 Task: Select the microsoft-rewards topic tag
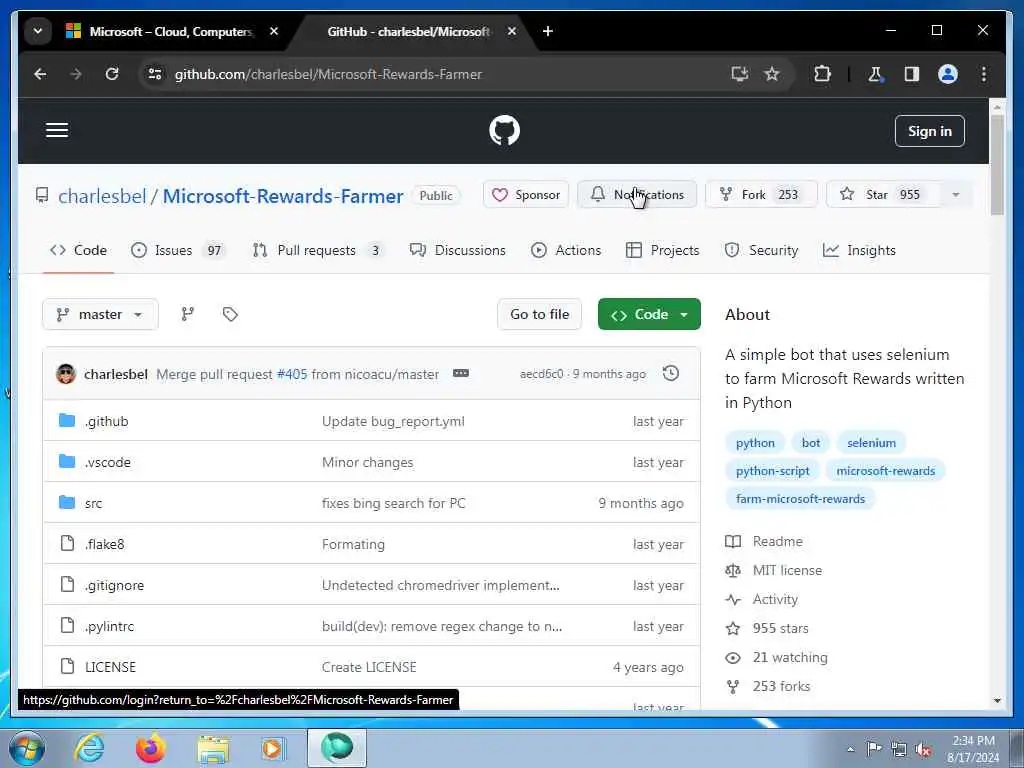886,471
